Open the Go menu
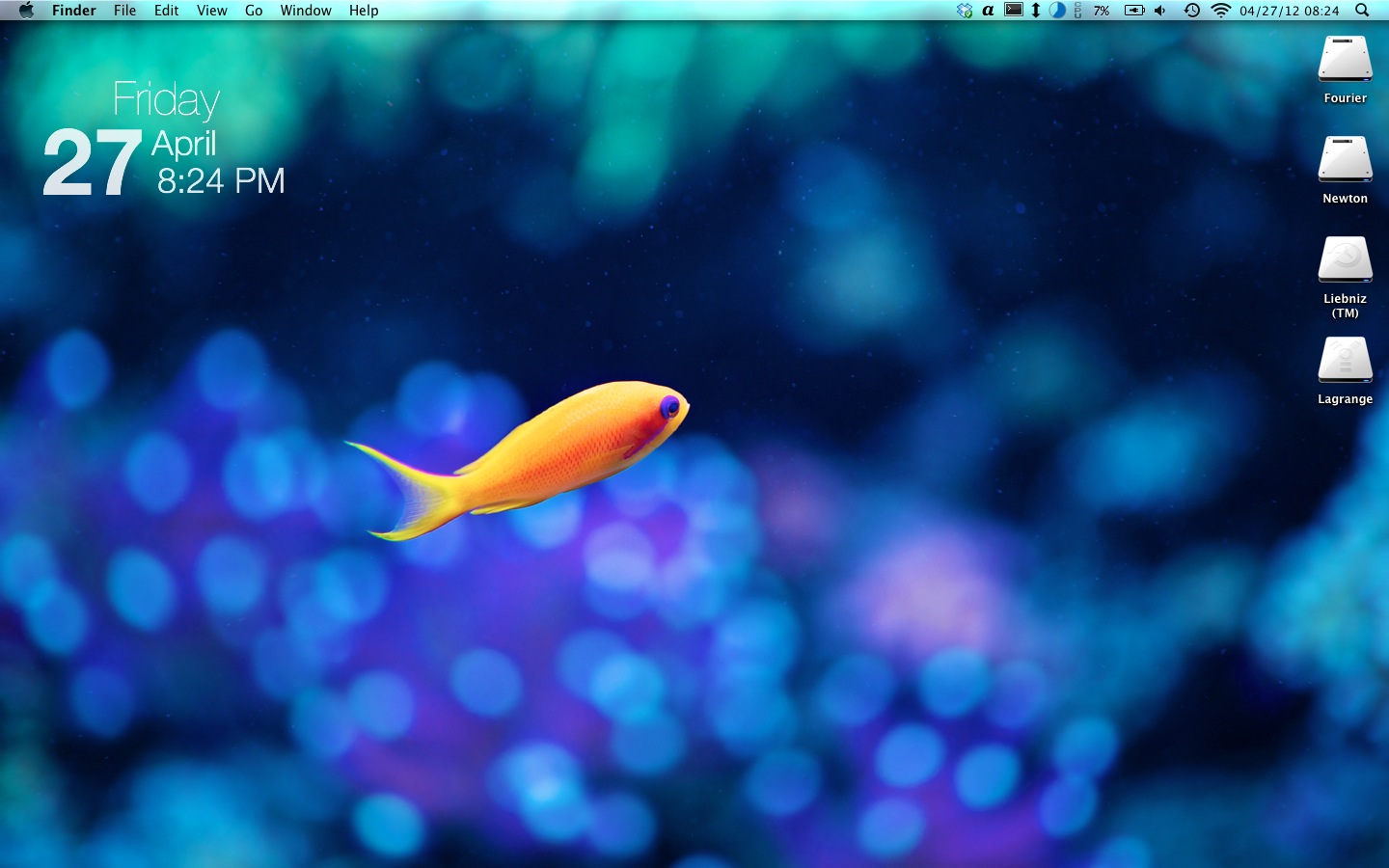Viewport: 1389px width, 868px height. coord(254,11)
